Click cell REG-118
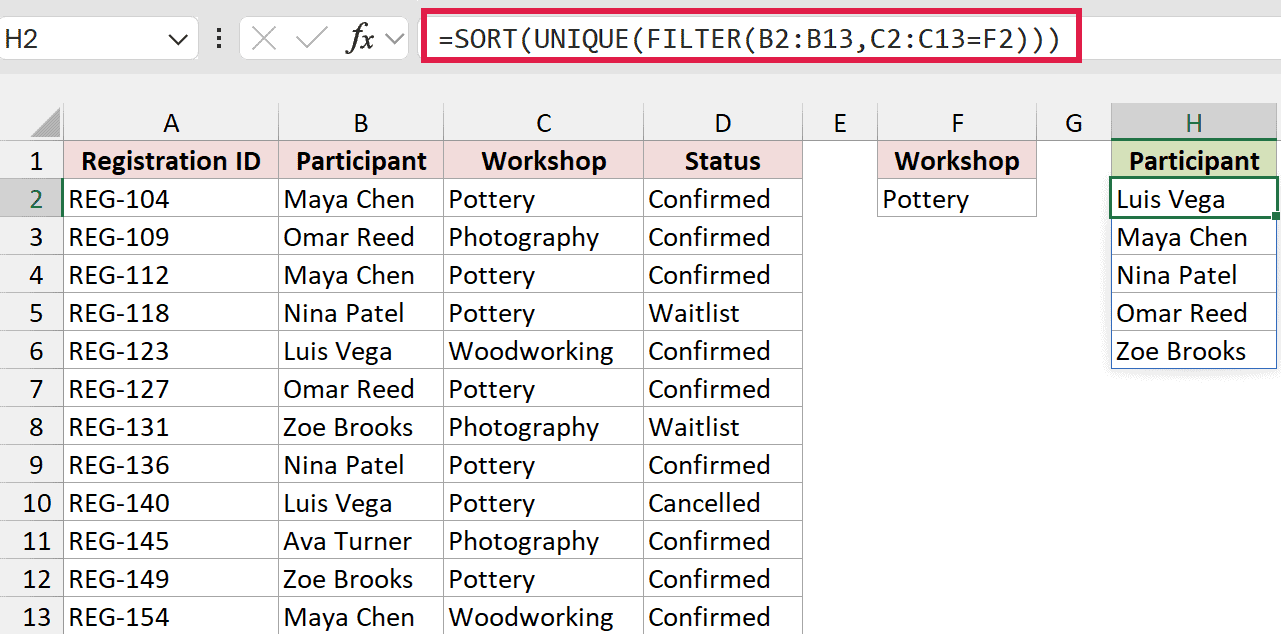The image size is (1281, 634). click(x=171, y=313)
